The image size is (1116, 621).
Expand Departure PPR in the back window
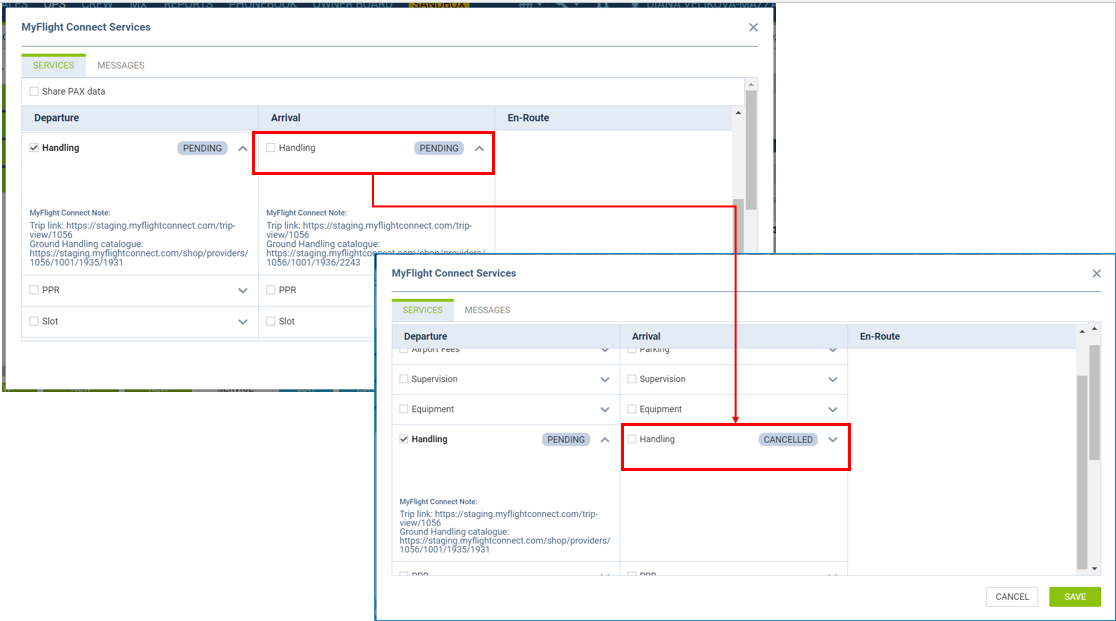[243, 290]
